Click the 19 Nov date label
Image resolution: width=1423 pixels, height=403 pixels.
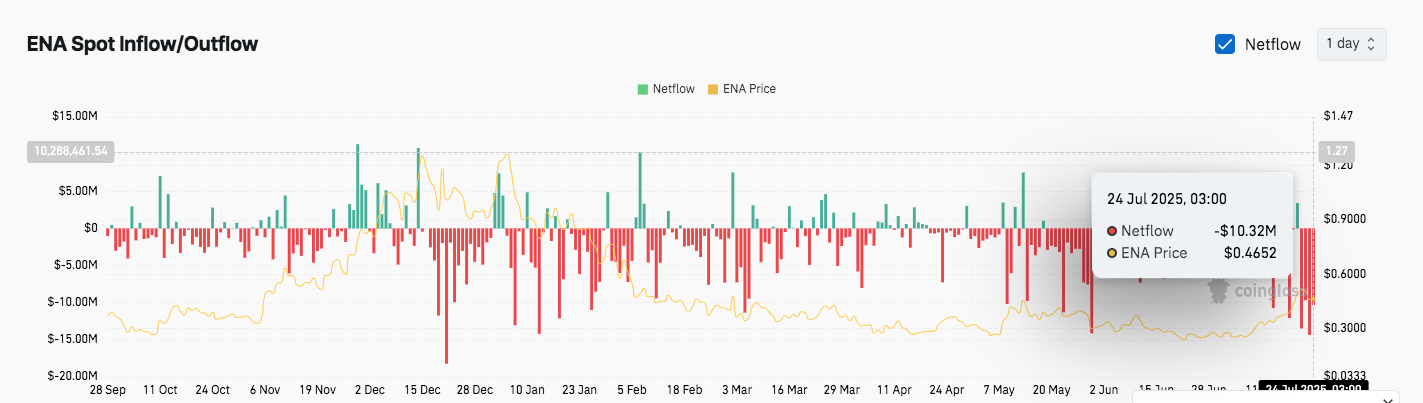coord(318,389)
